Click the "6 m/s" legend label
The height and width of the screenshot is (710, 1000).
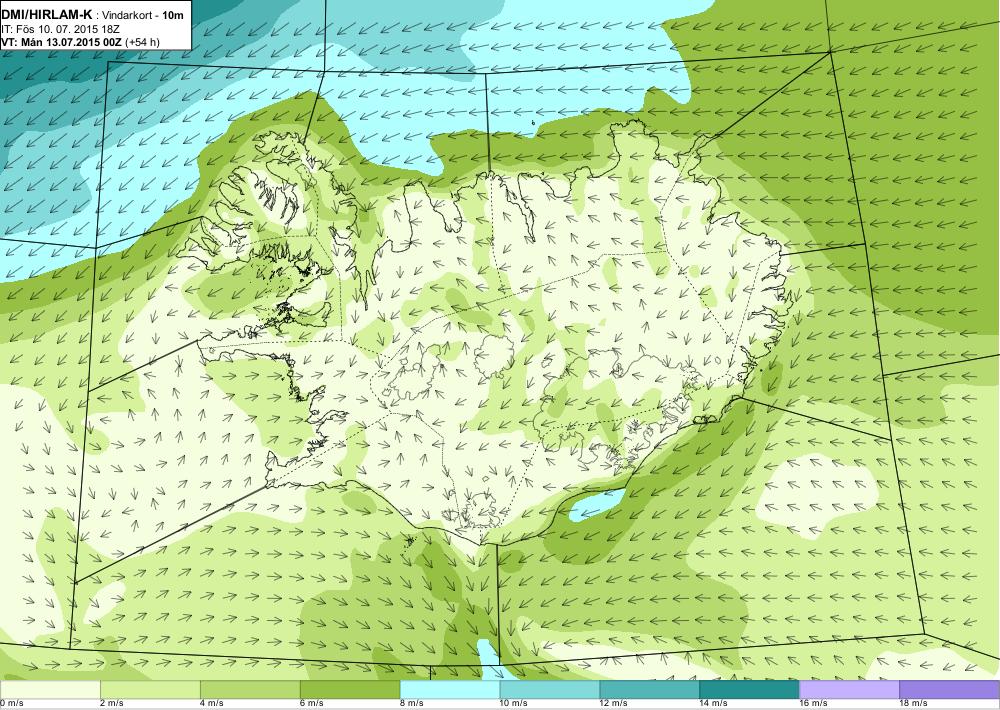point(312,704)
